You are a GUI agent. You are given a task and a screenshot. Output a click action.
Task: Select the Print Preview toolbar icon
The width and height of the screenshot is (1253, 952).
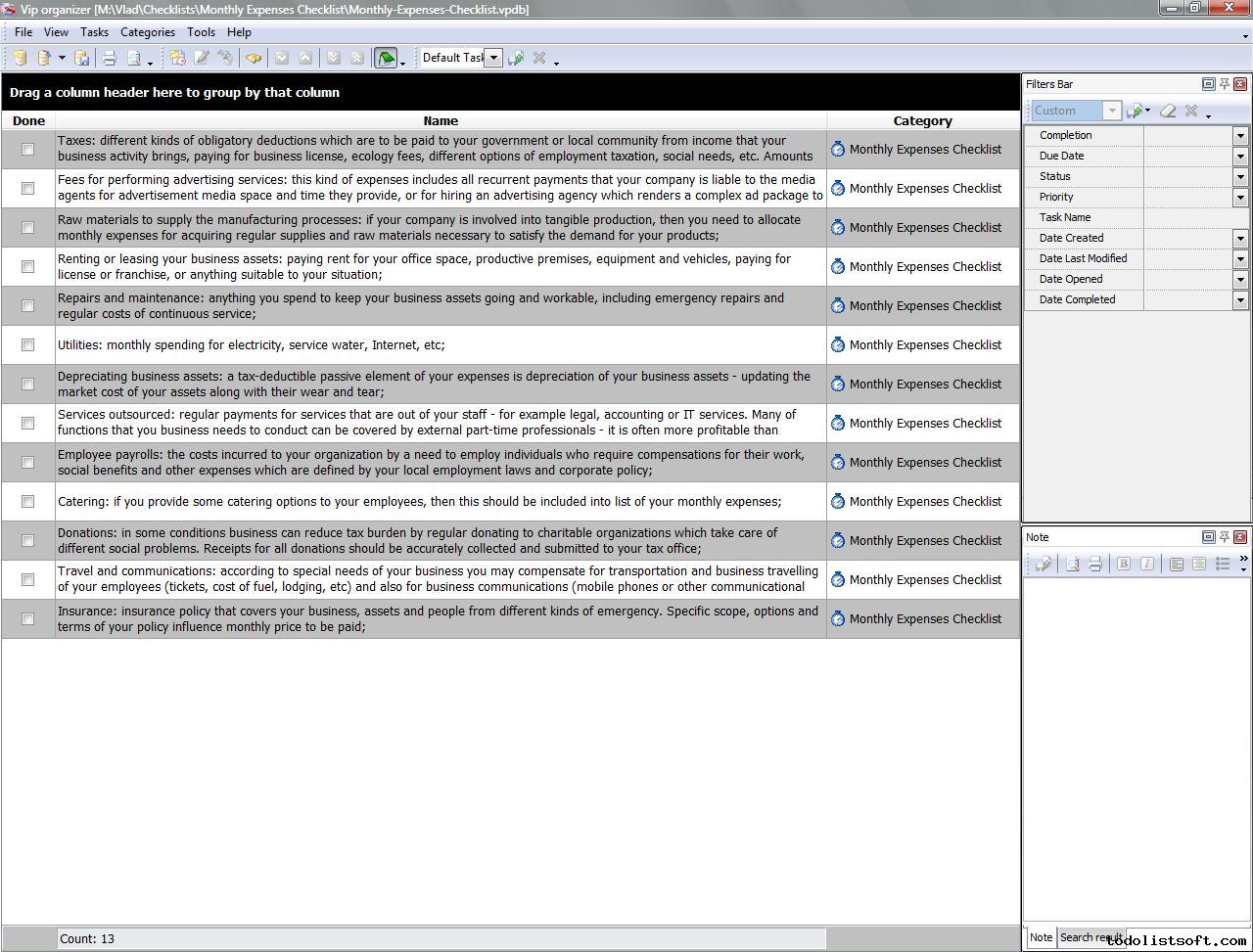134,58
